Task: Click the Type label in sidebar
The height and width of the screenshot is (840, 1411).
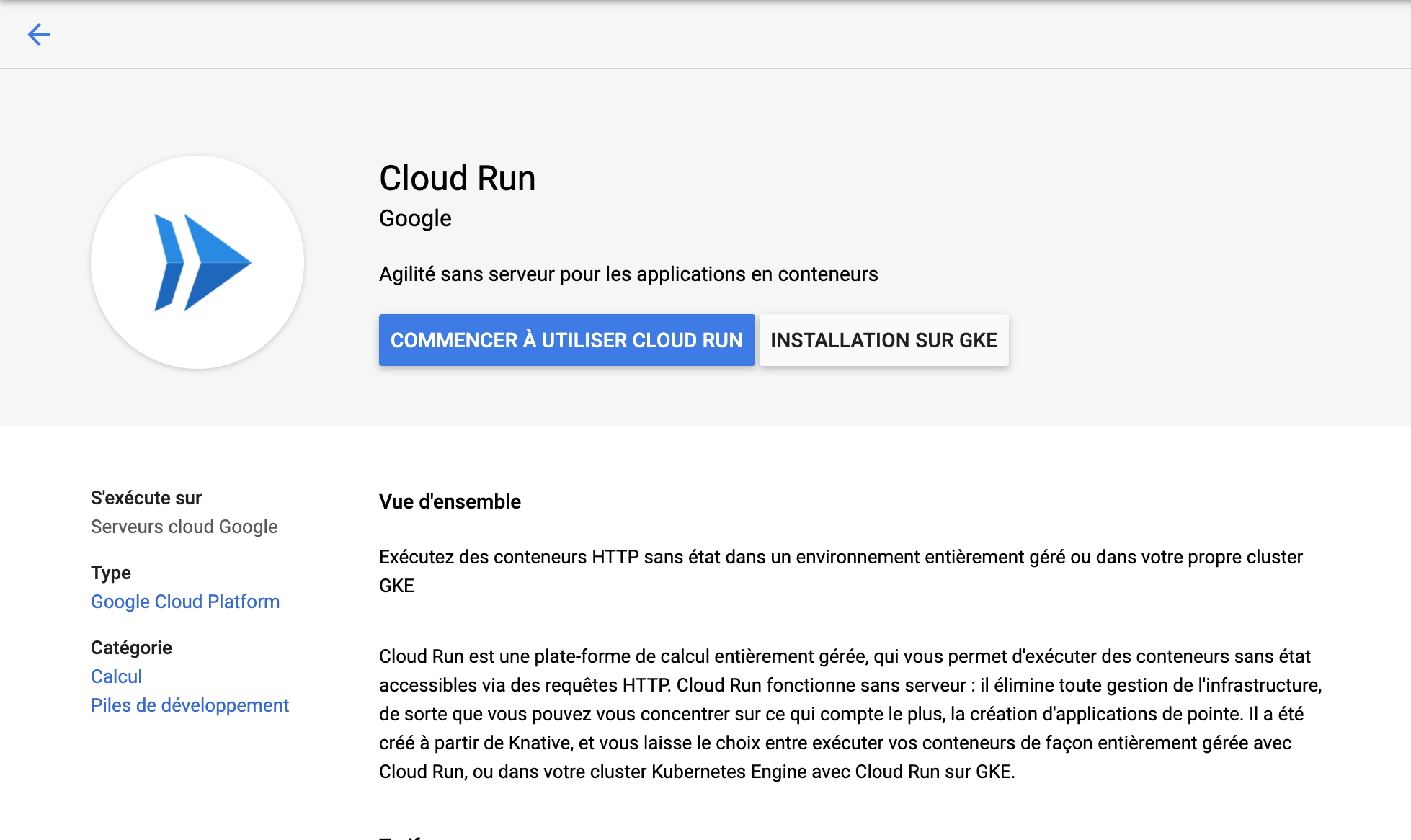Action: pos(111,573)
